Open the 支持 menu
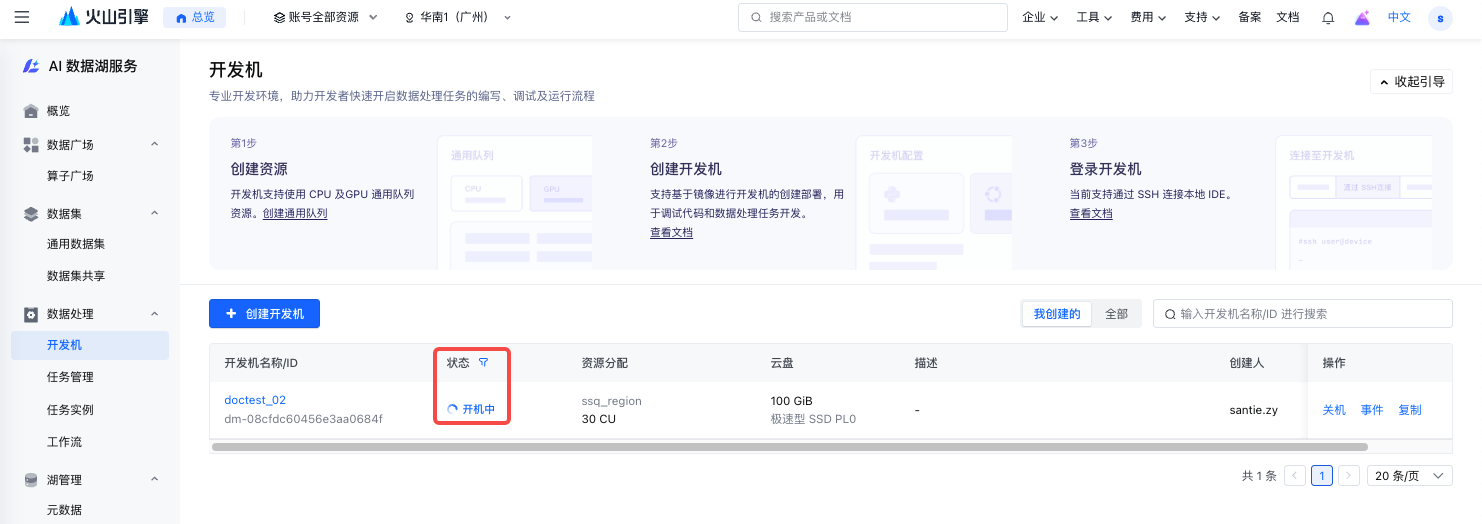Screen dimensions: 1482x524 [1202, 17]
